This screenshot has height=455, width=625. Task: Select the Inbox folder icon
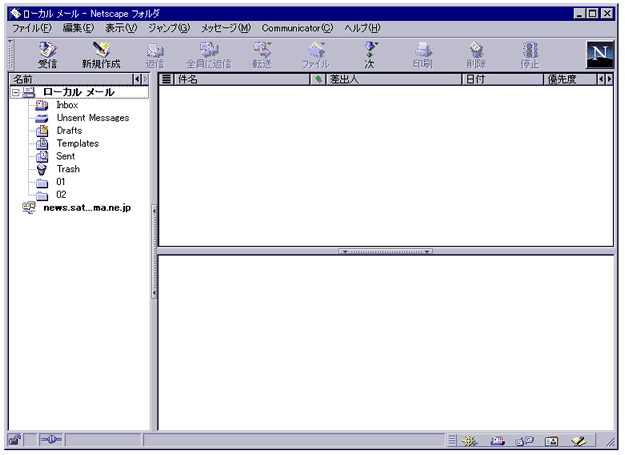[x=42, y=105]
